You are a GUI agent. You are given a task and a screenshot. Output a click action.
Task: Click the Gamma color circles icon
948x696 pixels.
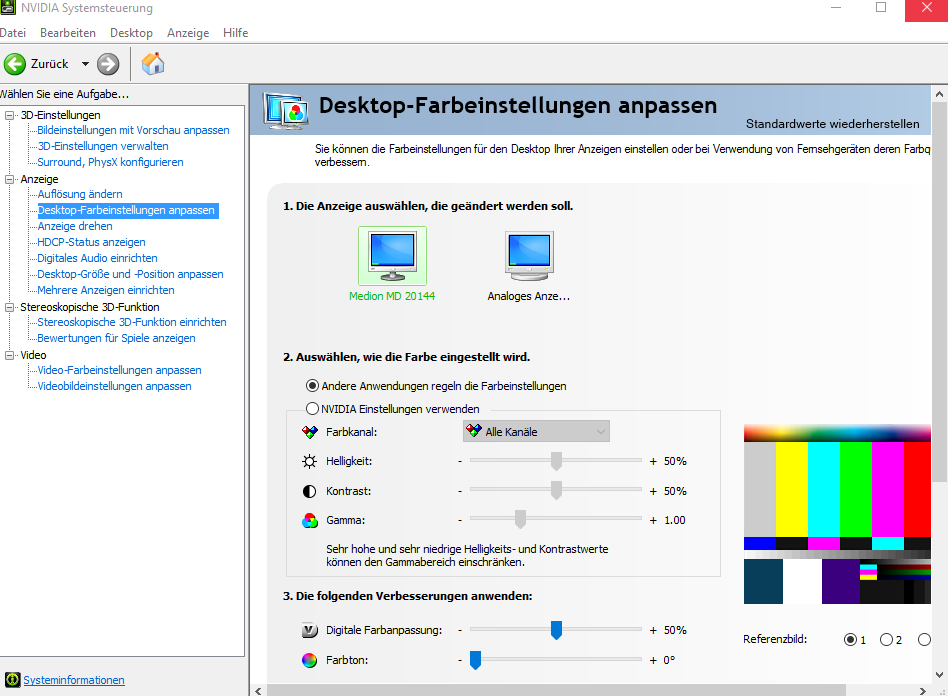click(x=310, y=520)
